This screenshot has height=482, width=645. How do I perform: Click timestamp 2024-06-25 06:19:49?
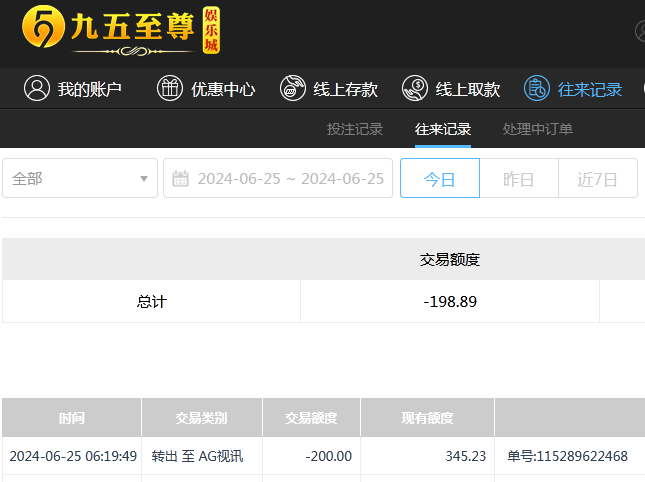(x=73, y=456)
